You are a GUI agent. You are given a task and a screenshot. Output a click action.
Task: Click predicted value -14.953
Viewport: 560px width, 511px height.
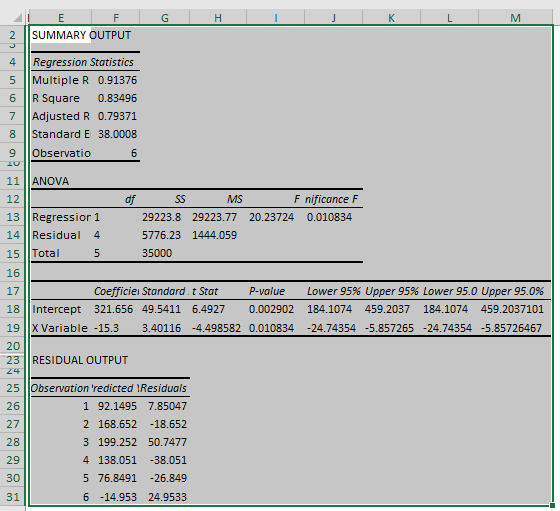(x=118, y=497)
